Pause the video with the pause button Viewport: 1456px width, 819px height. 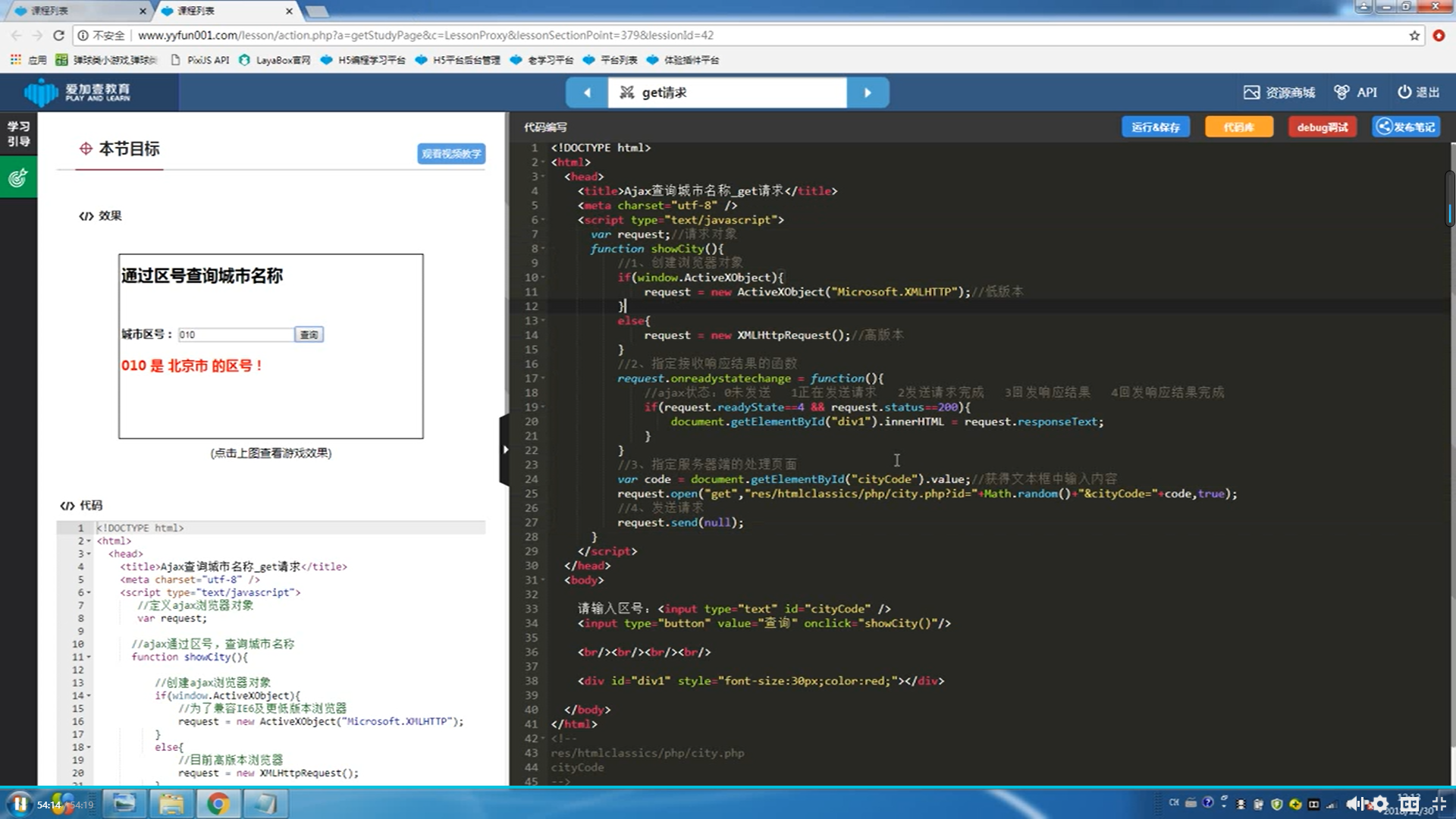[20, 804]
